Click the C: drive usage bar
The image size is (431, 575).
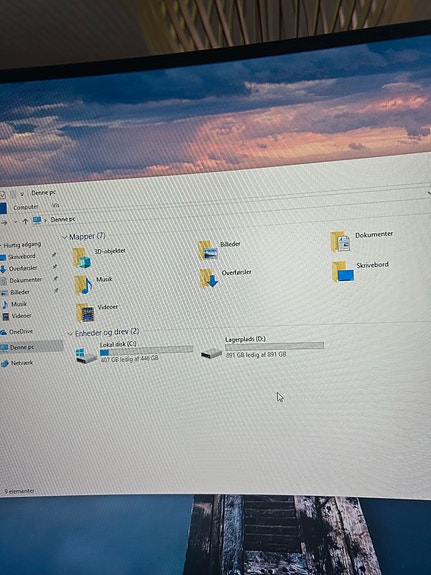click(146, 350)
